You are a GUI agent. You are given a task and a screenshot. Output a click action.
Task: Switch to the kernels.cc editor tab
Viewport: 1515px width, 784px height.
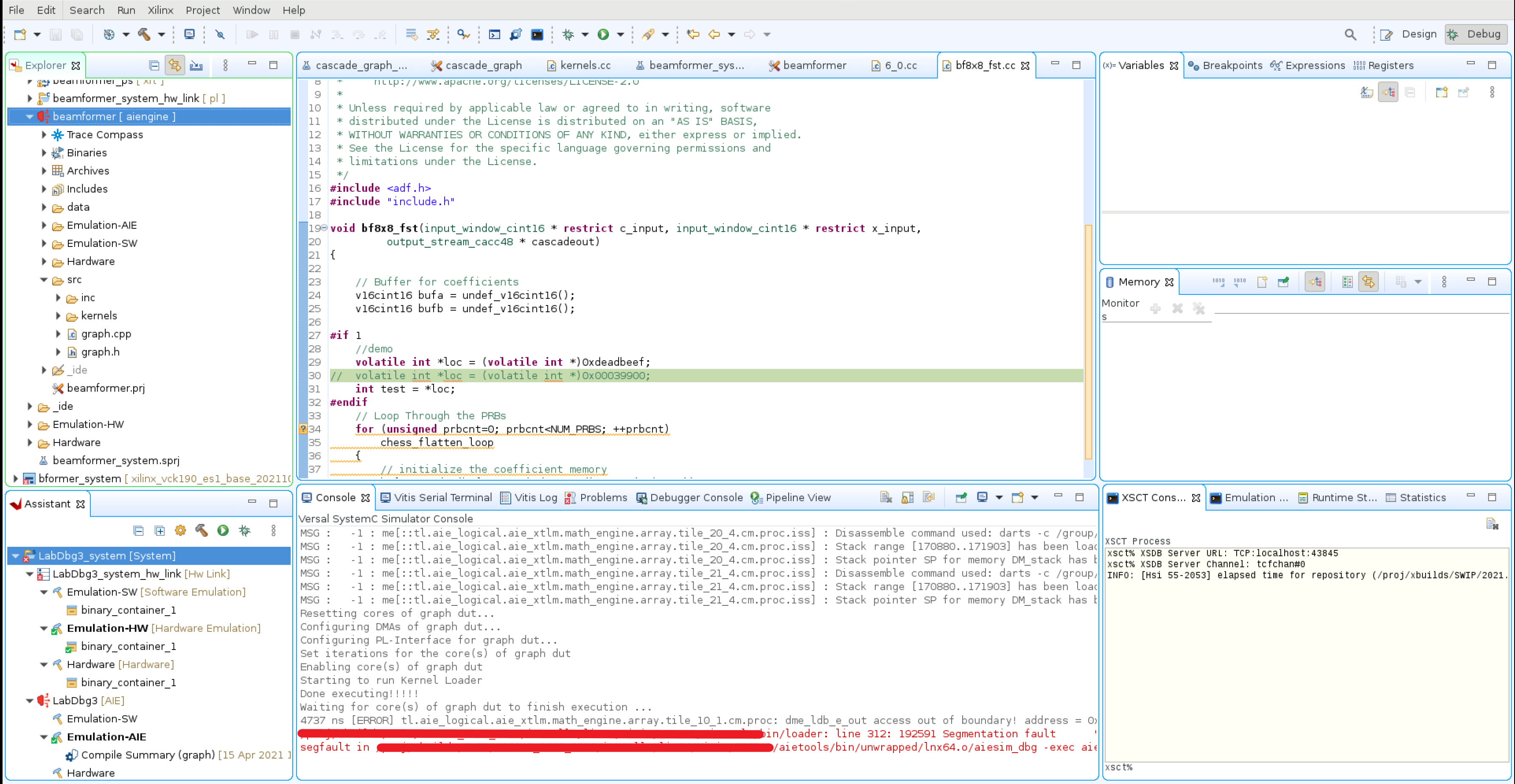click(585, 65)
